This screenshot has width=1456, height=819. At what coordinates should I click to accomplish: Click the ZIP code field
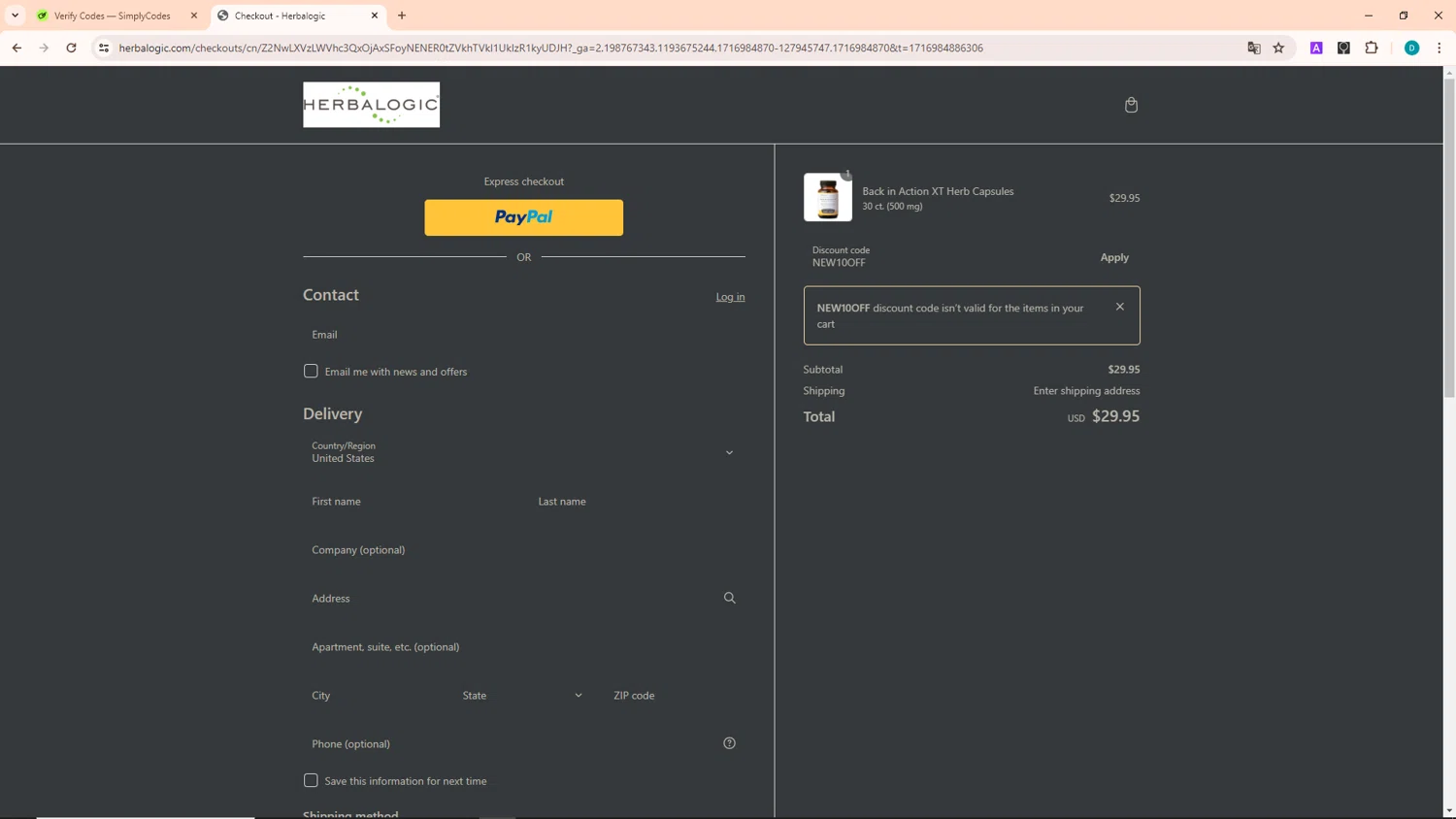tap(676, 695)
